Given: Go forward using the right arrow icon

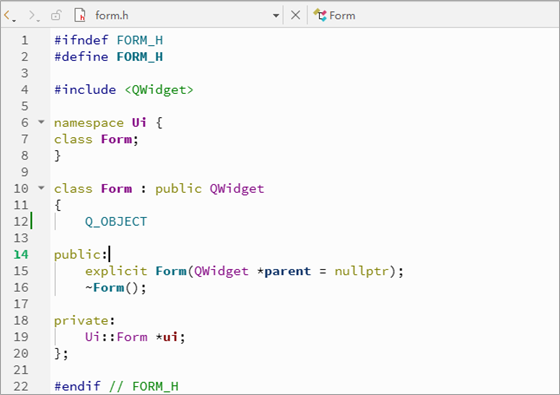Looking at the screenshot, I should (x=32, y=15).
